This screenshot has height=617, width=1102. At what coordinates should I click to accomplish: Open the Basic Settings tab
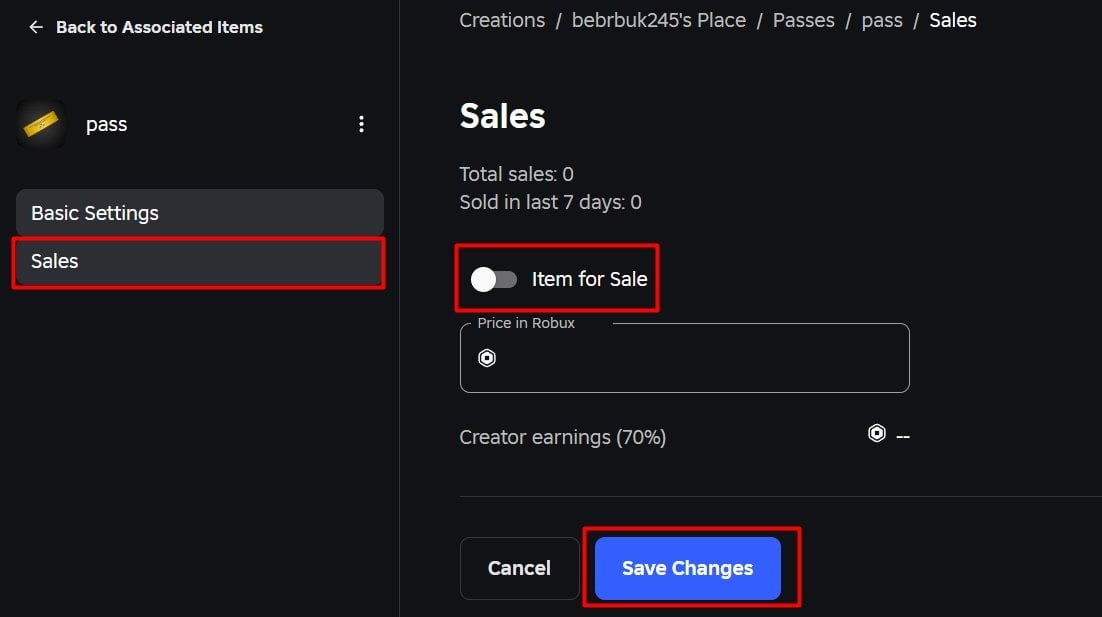click(200, 213)
